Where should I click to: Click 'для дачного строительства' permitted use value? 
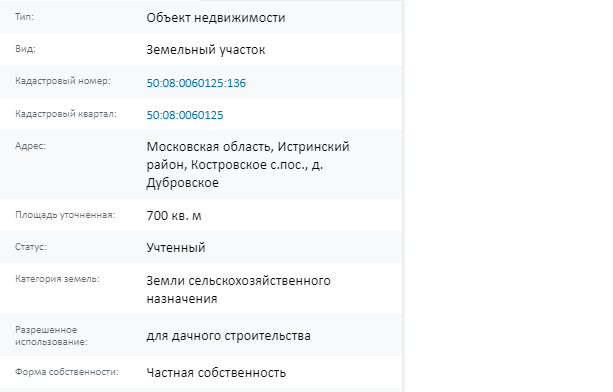point(228,336)
